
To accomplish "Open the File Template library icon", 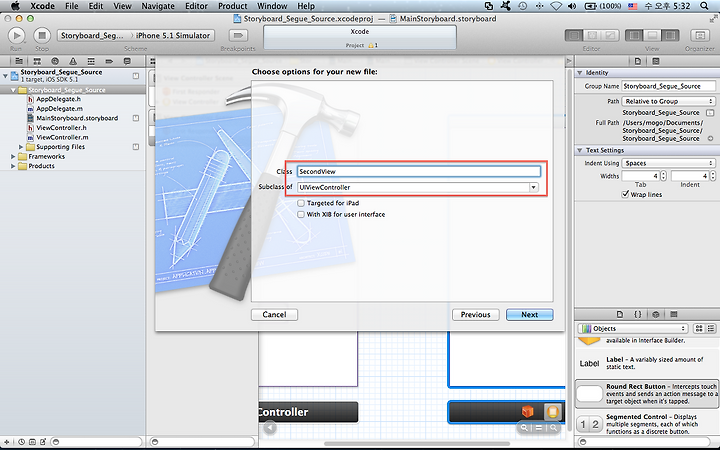I will [620, 315].
